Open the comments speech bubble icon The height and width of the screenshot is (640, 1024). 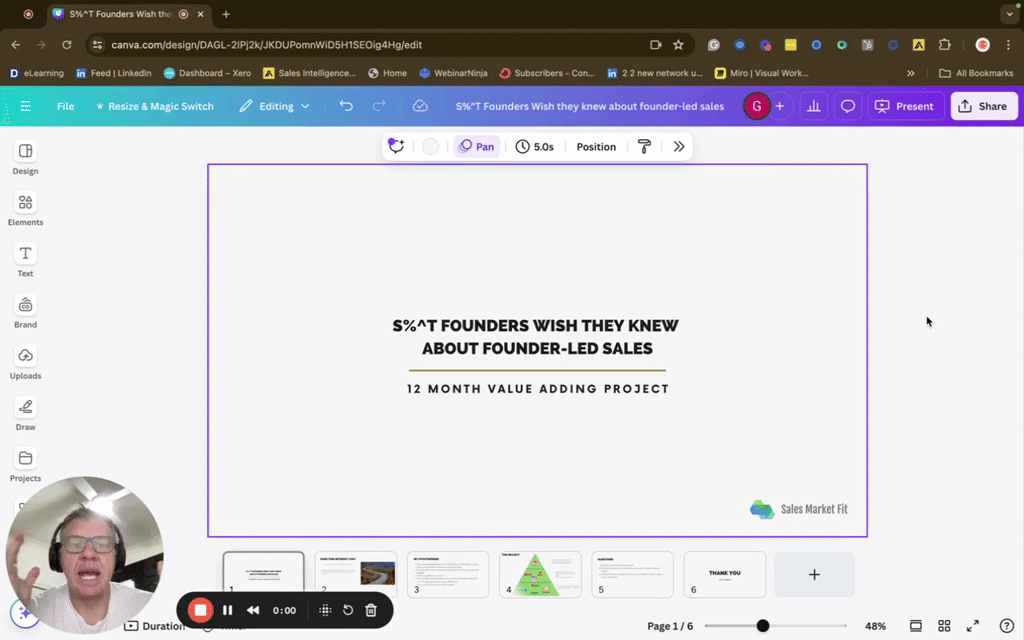848,106
